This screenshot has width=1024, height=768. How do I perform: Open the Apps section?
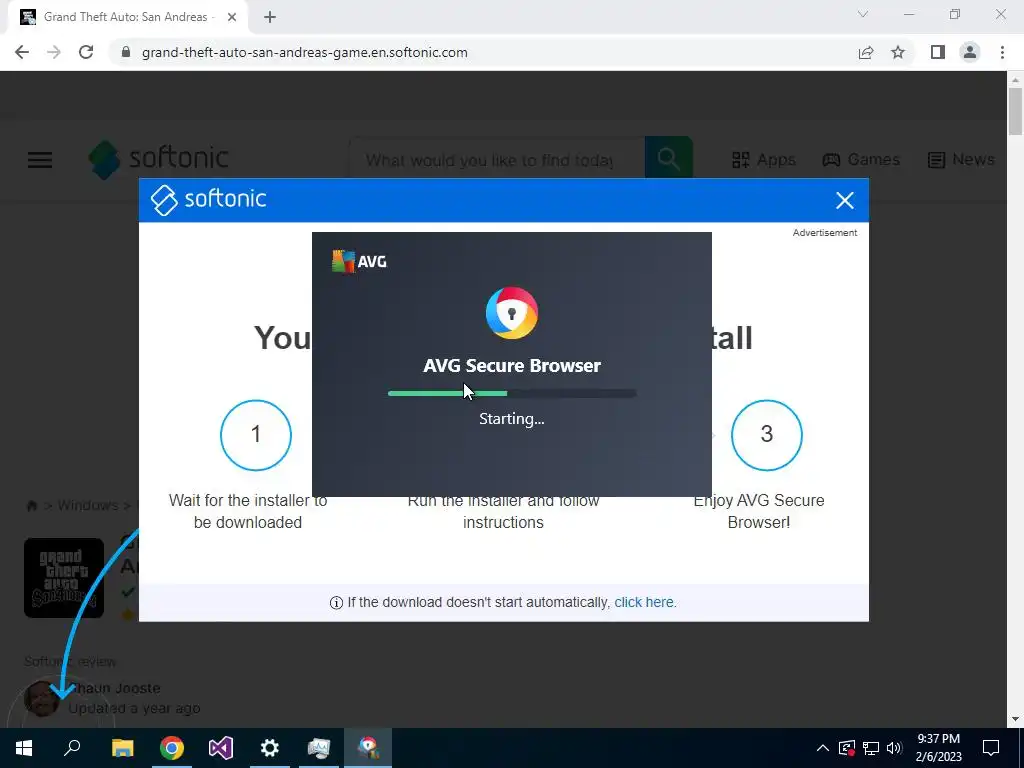click(x=763, y=160)
